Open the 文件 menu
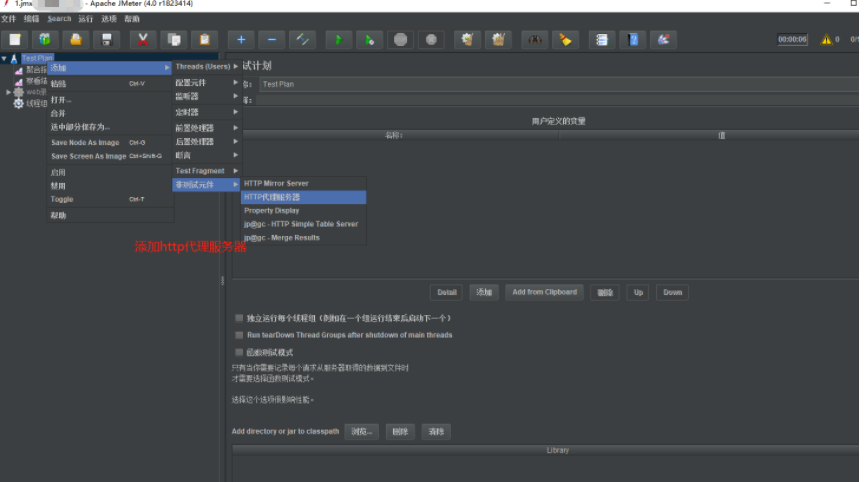The height and width of the screenshot is (482, 864). click(8, 19)
